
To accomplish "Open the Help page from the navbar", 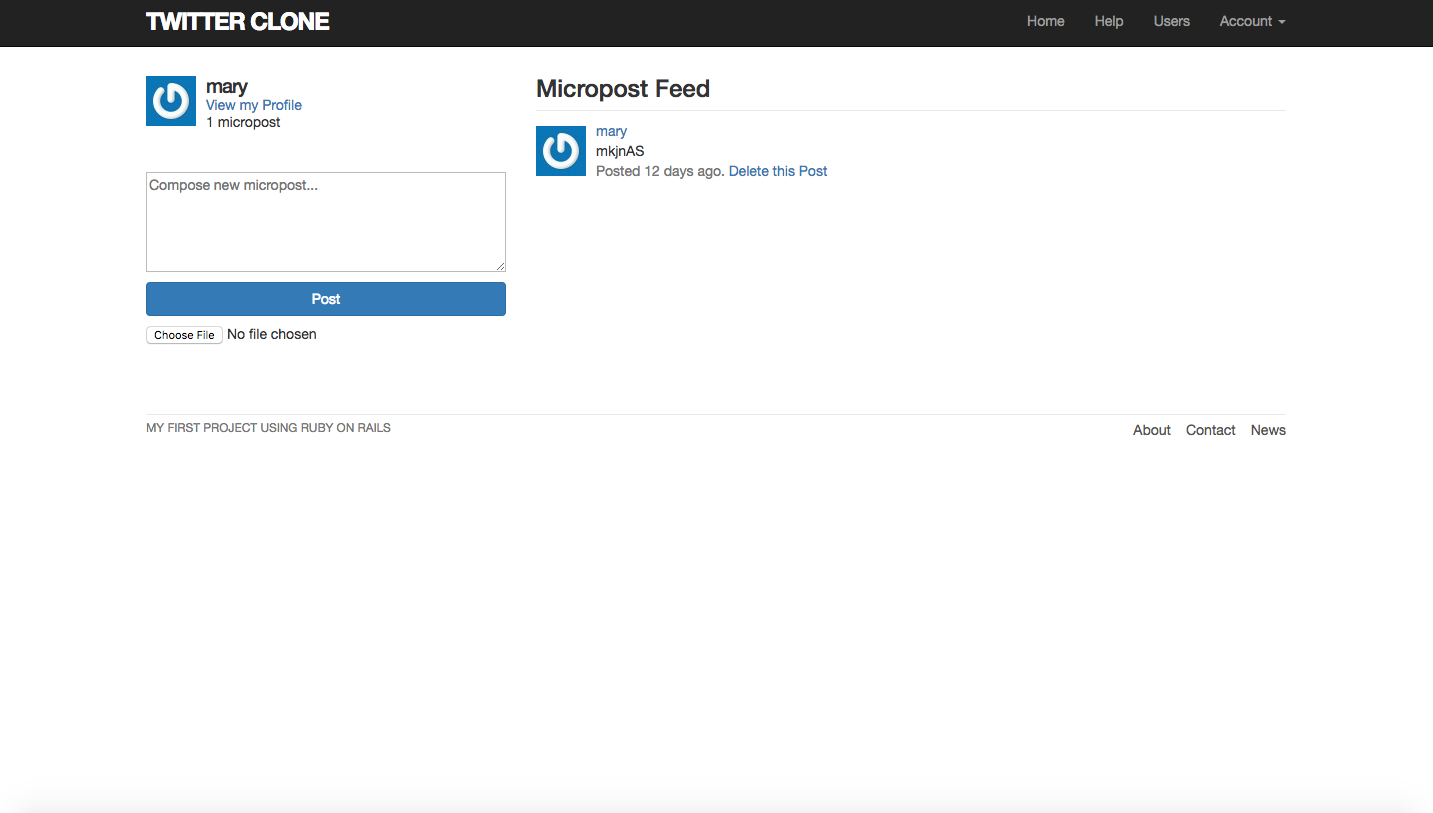I will pyautogui.click(x=1109, y=21).
